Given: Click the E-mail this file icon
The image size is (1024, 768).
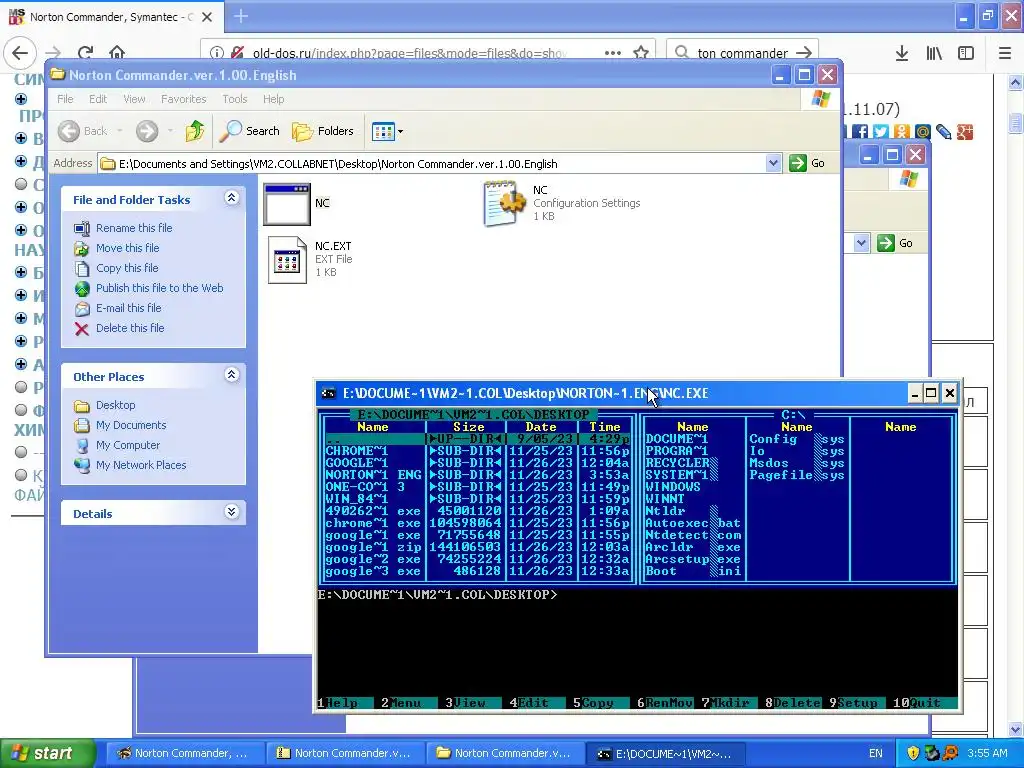Looking at the screenshot, I should pos(82,308).
